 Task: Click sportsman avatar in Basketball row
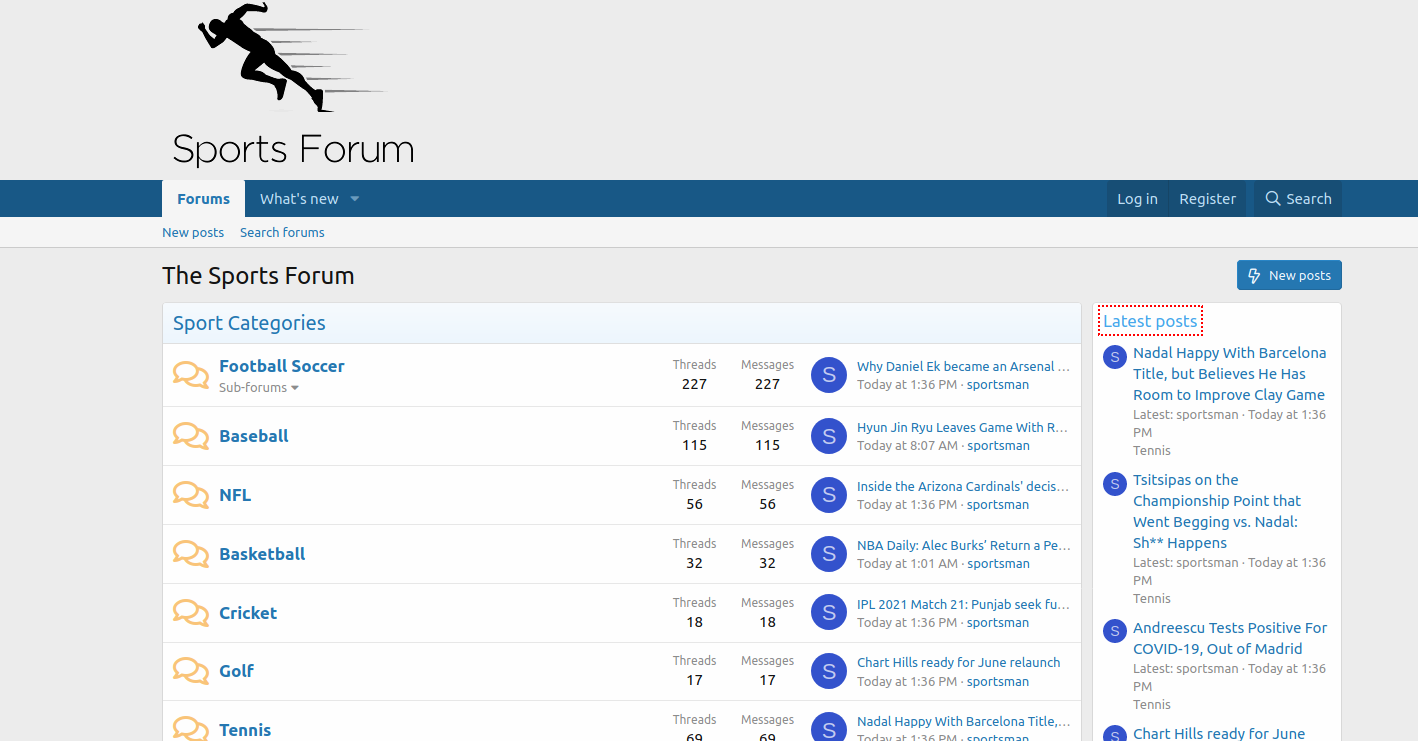coord(829,554)
